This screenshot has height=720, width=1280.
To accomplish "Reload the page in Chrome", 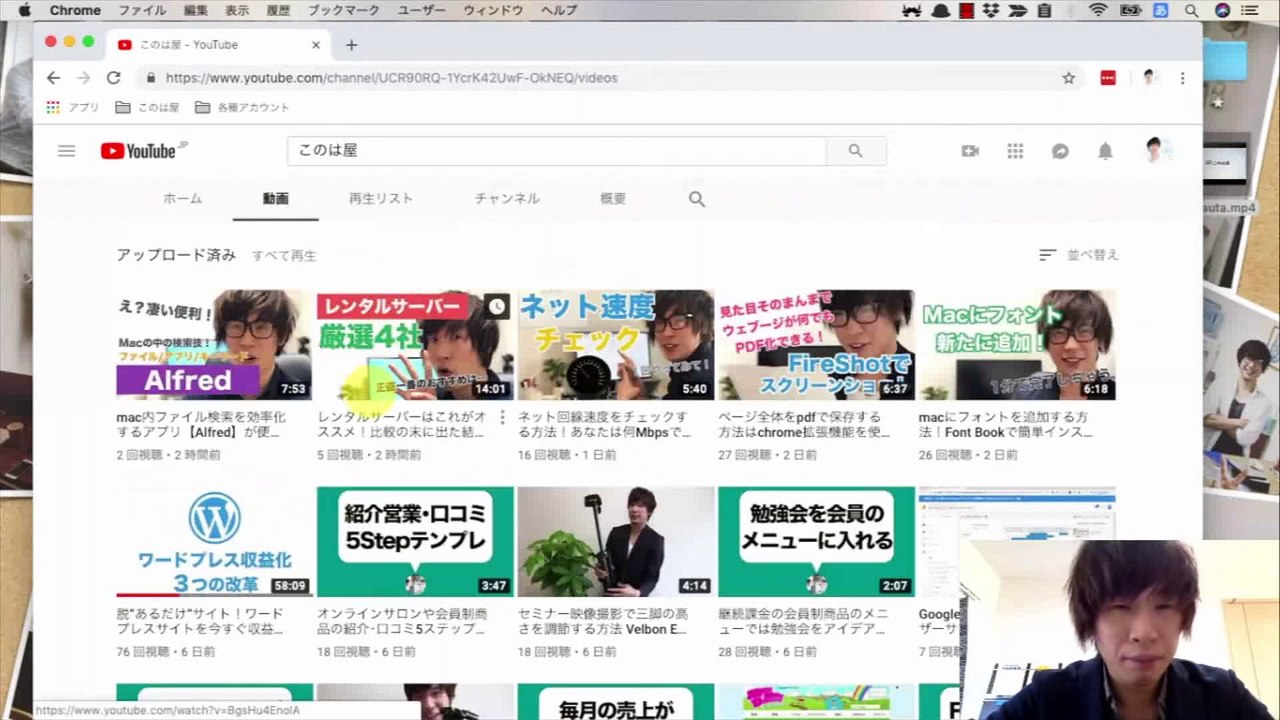I will tap(114, 78).
